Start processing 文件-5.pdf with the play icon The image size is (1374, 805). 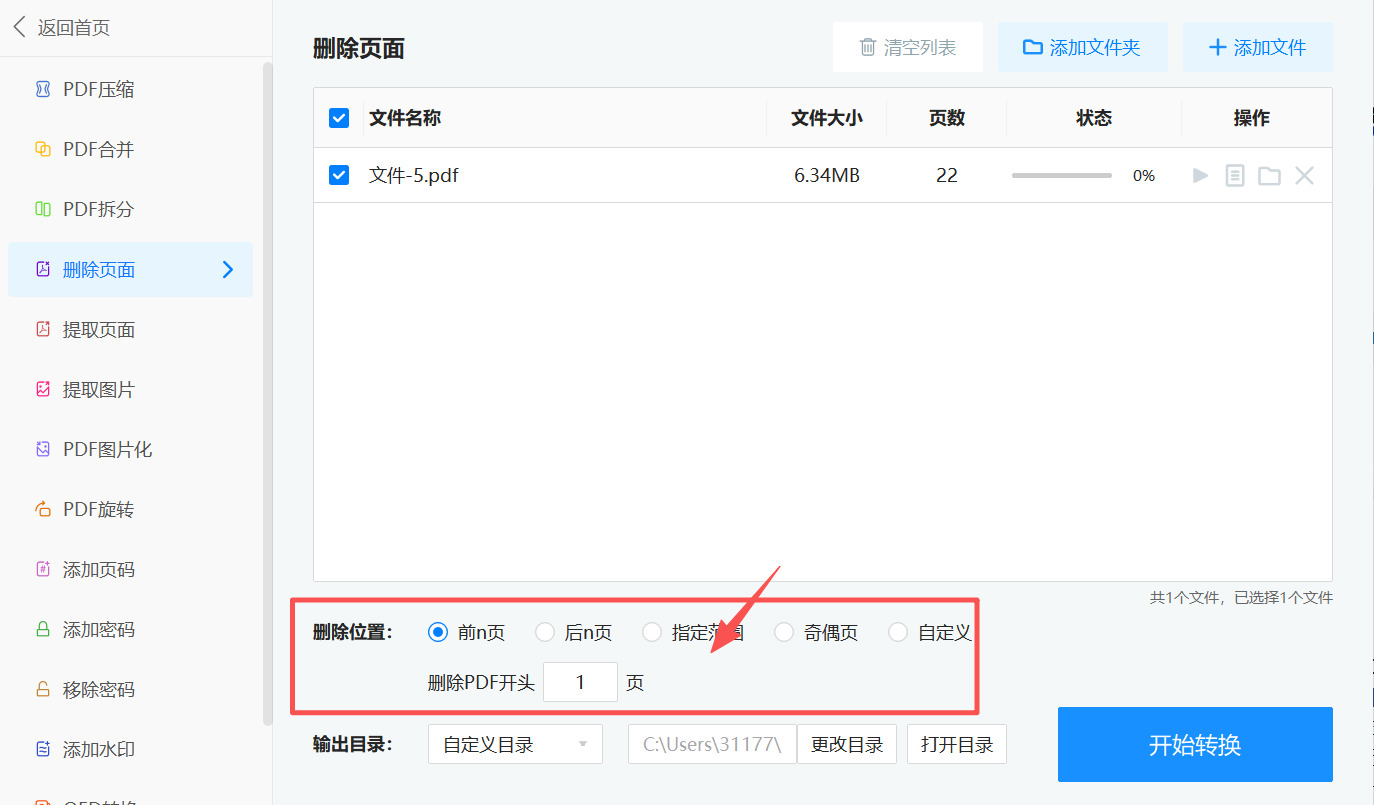tap(1201, 176)
